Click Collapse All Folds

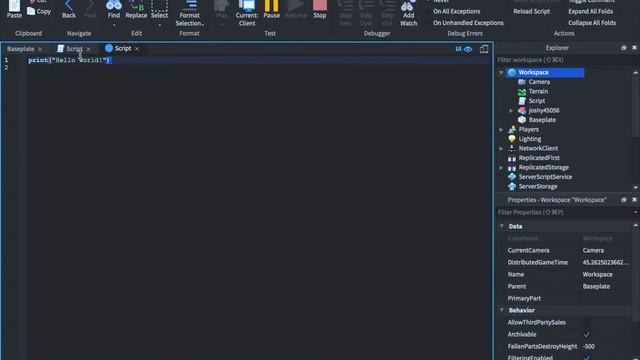(x=592, y=23)
